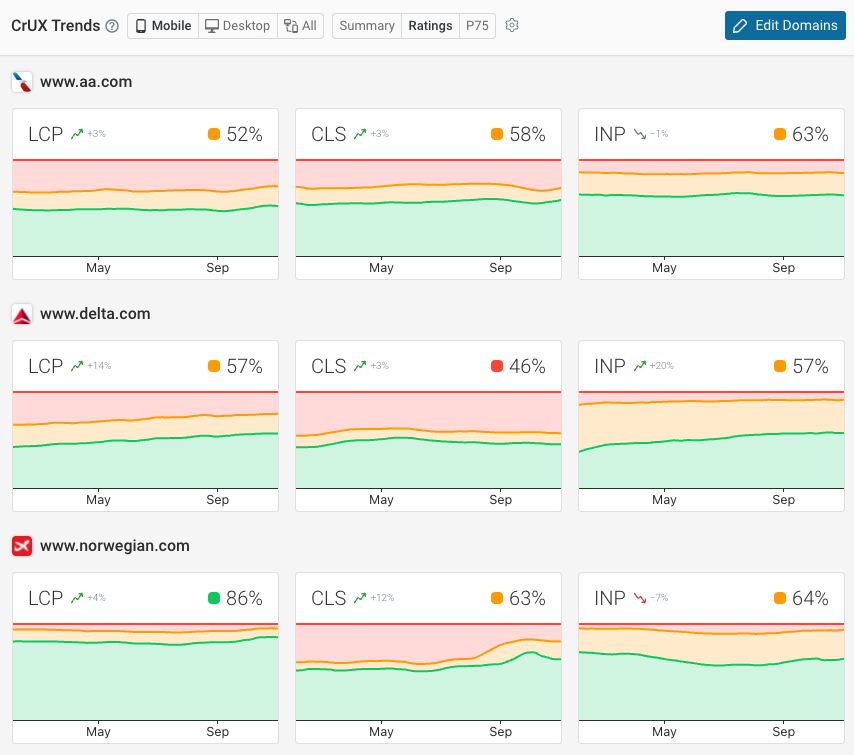This screenshot has width=854, height=755.
Task: Click the Delta airlines favicon
Action: pyautogui.click(x=22, y=313)
